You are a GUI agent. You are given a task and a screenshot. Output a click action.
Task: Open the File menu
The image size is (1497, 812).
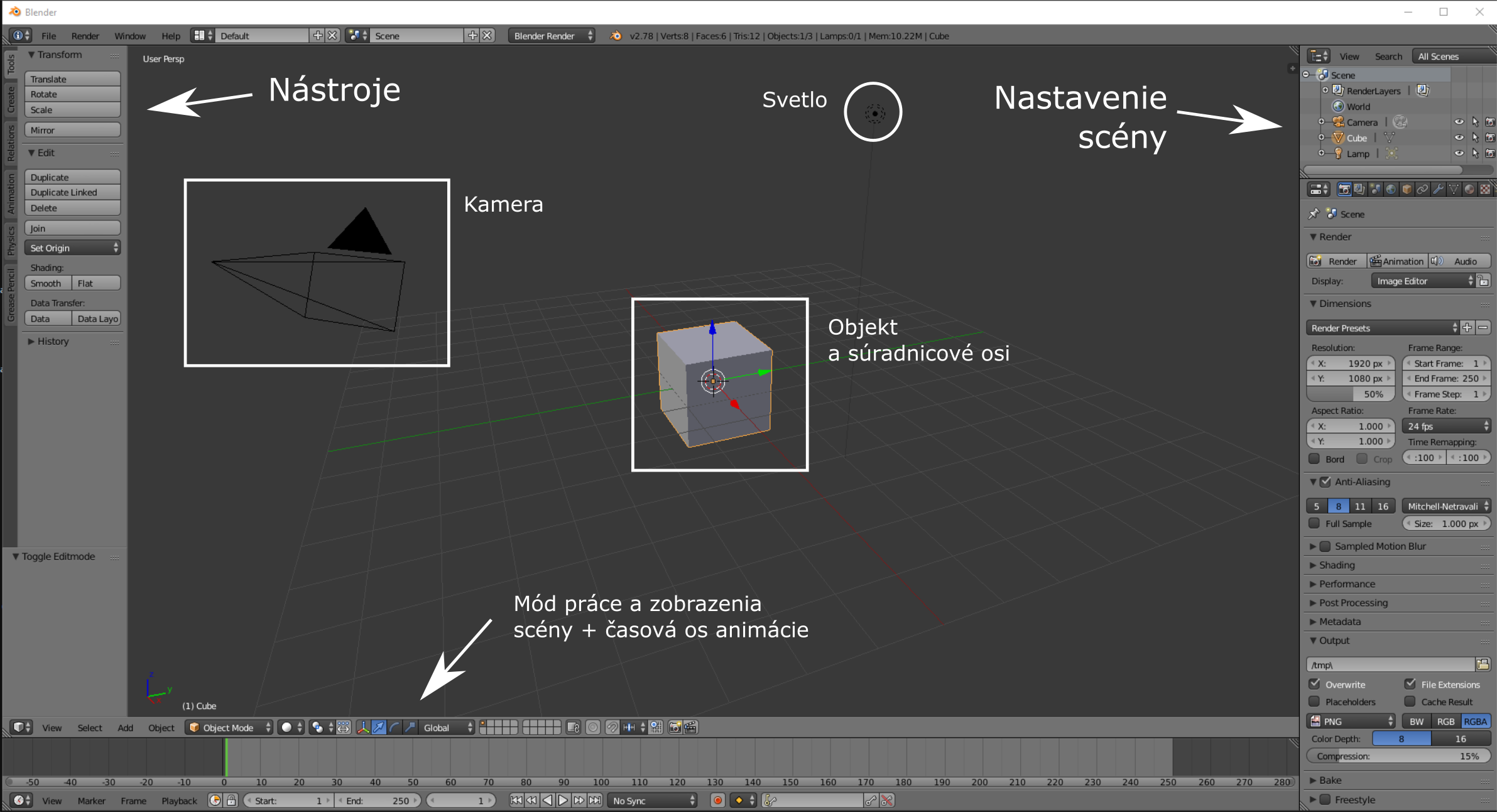tap(48, 36)
